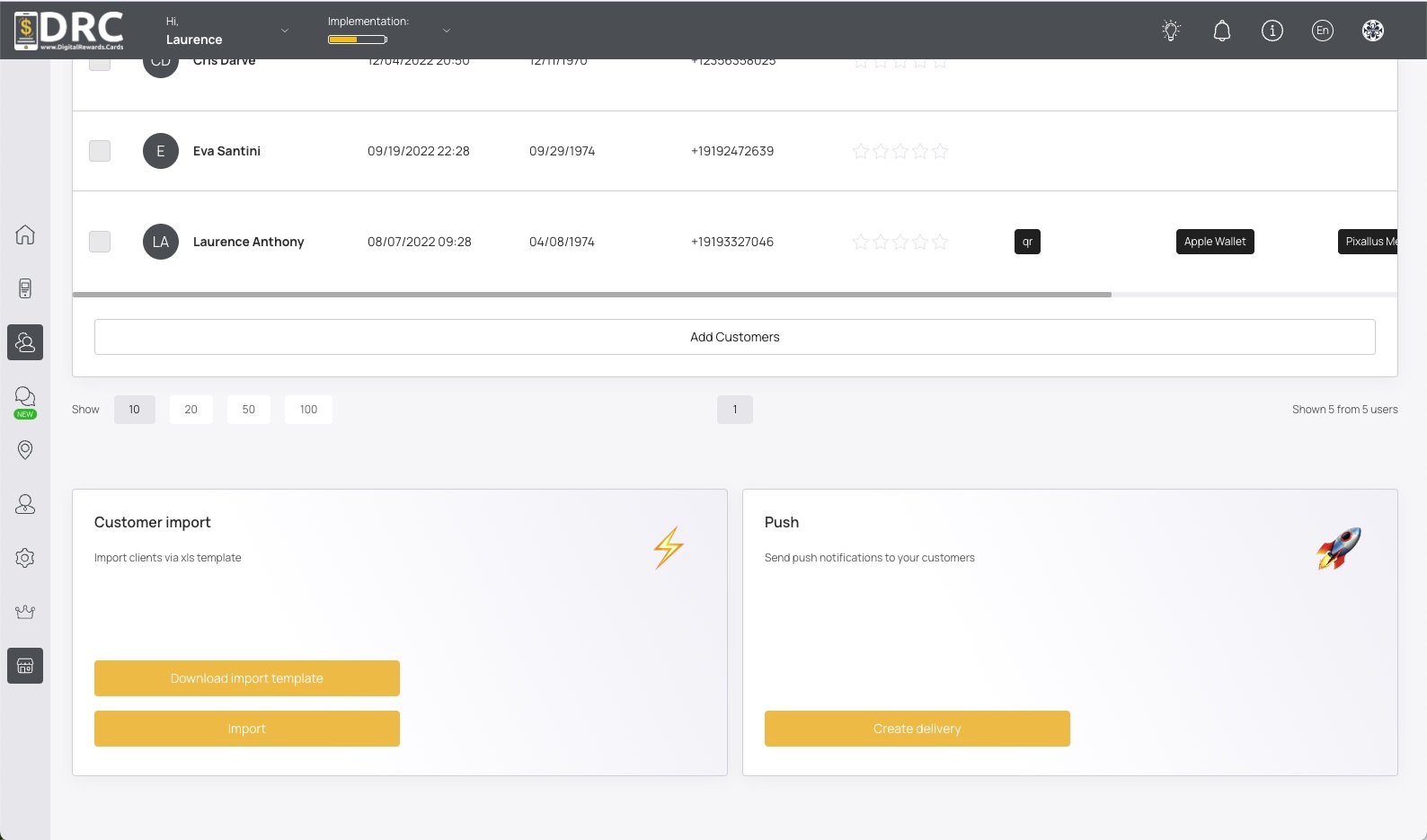Image resolution: width=1427 pixels, height=840 pixels.
Task: Open the notifications bell
Action: pyautogui.click(x=1221, y=31)
